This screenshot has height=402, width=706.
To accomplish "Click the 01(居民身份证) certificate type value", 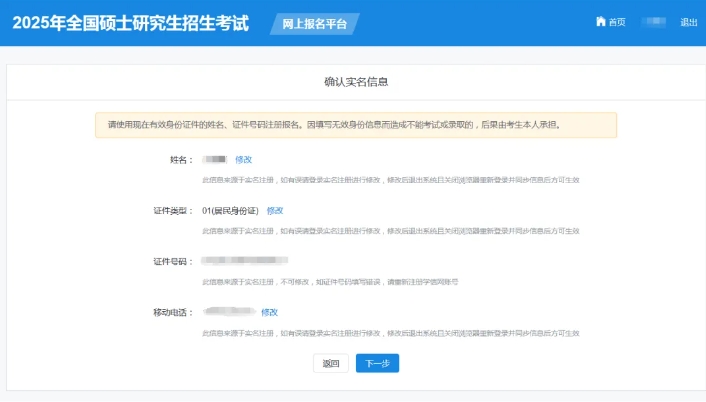I will [x=230, y=211].
